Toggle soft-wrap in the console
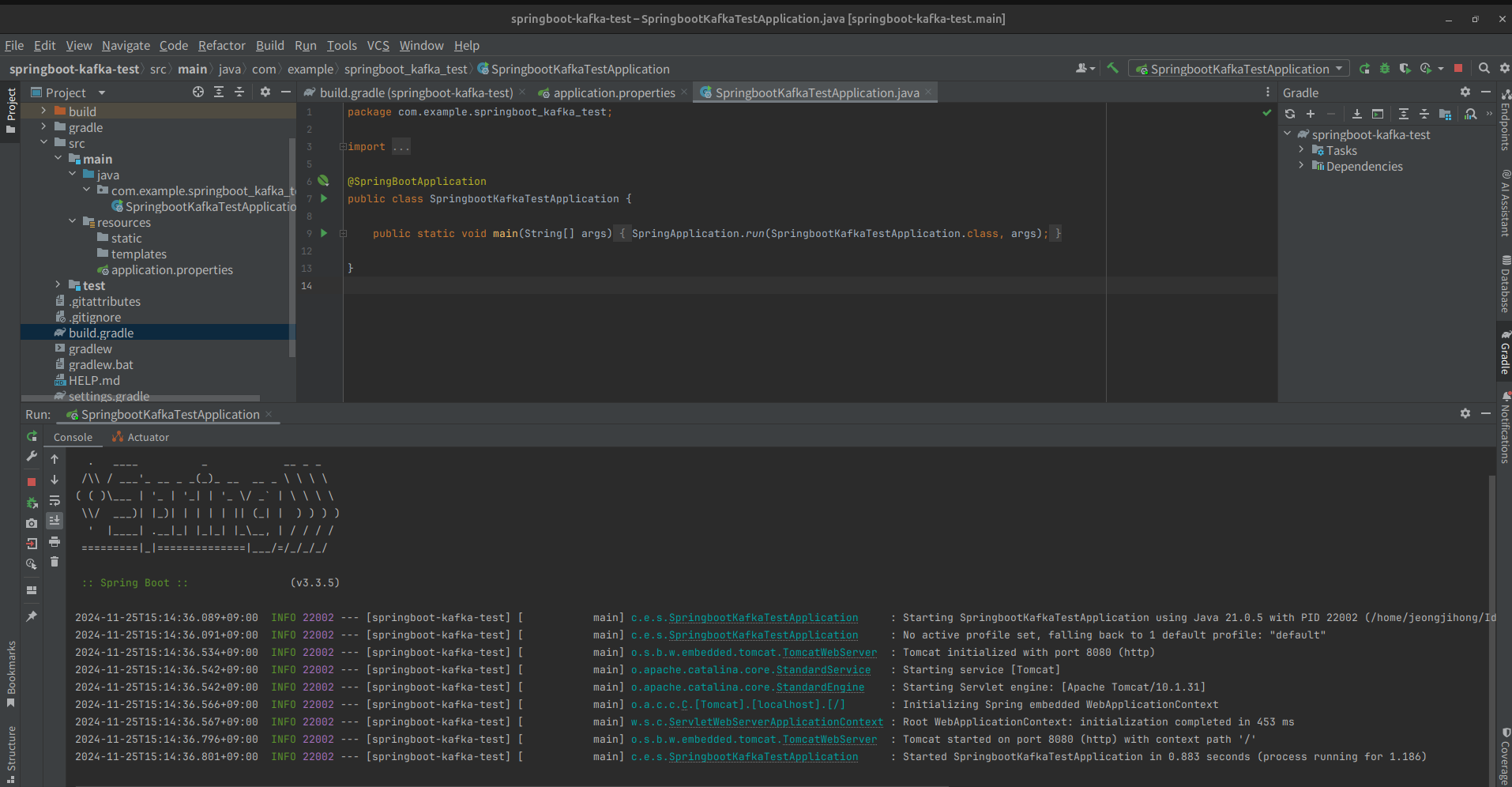The width and height of the screenshot is (1512, 787). (55, 500)
